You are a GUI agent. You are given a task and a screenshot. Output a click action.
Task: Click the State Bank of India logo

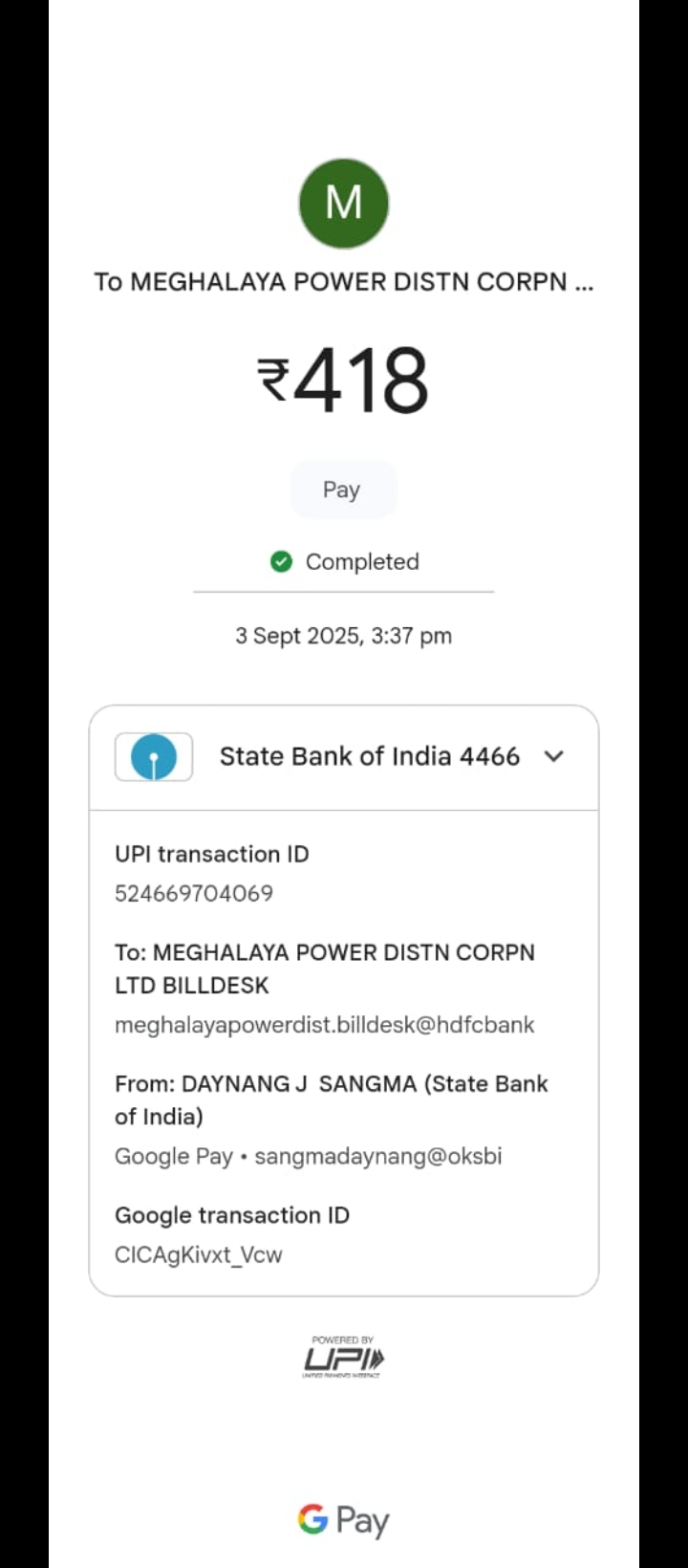[154, 757]
